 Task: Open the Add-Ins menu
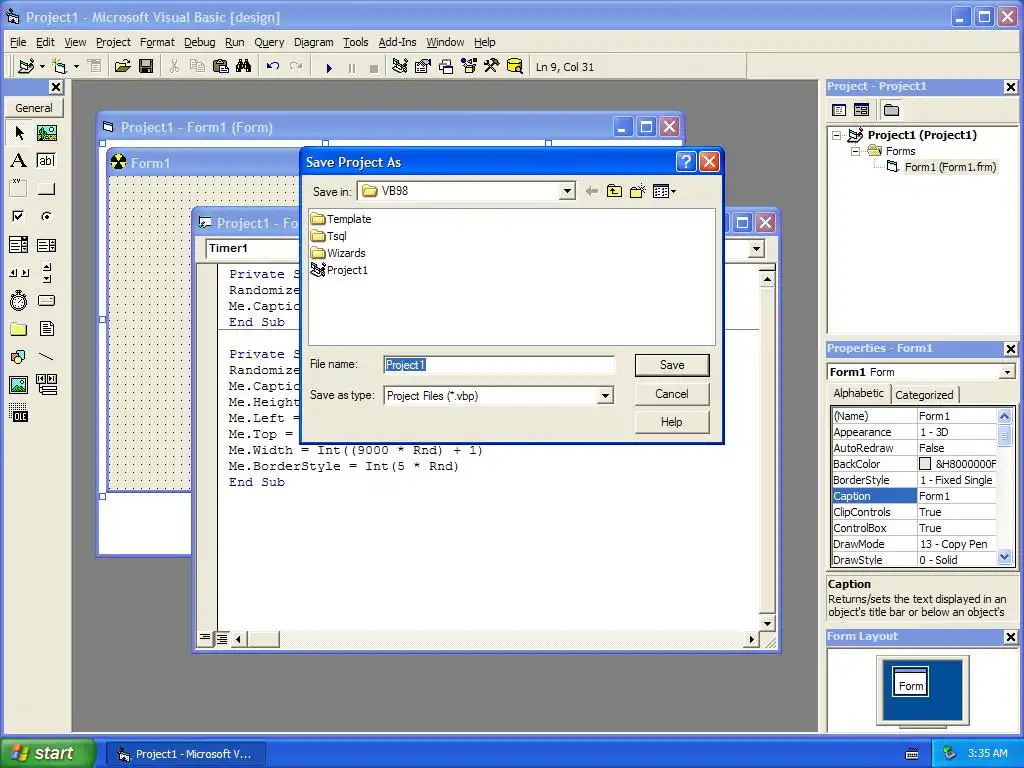[397, 42]
